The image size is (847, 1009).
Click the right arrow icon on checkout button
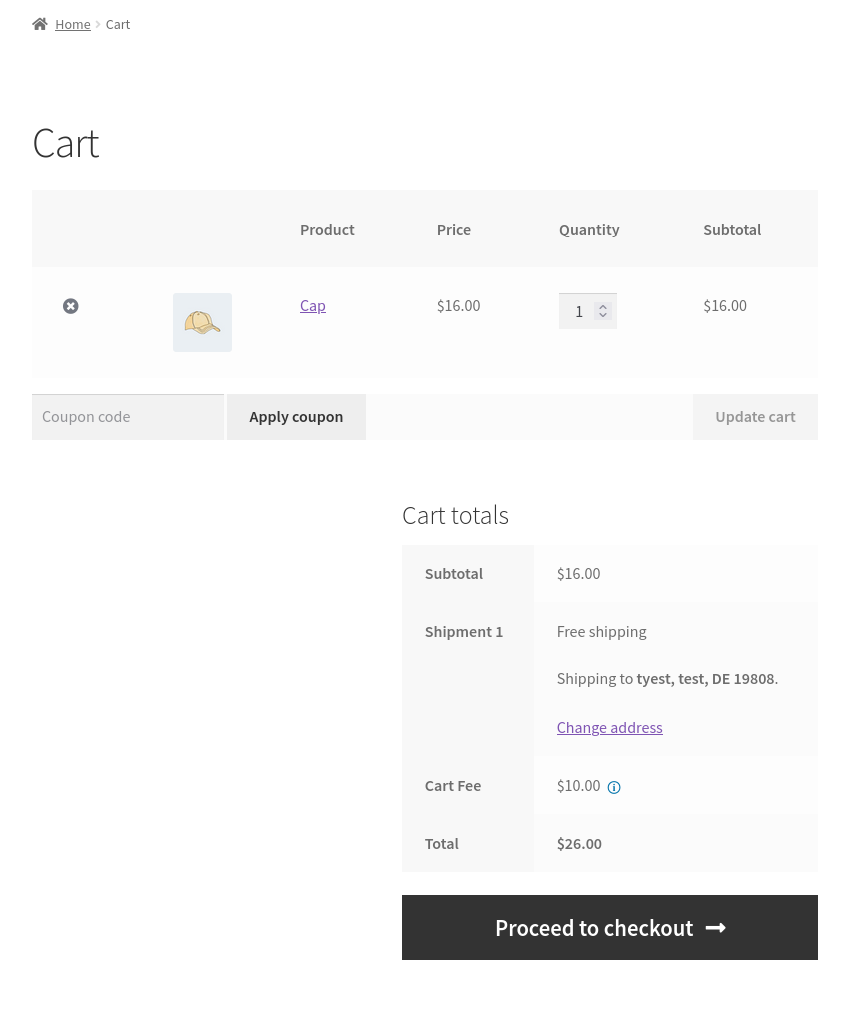(715, 928)
